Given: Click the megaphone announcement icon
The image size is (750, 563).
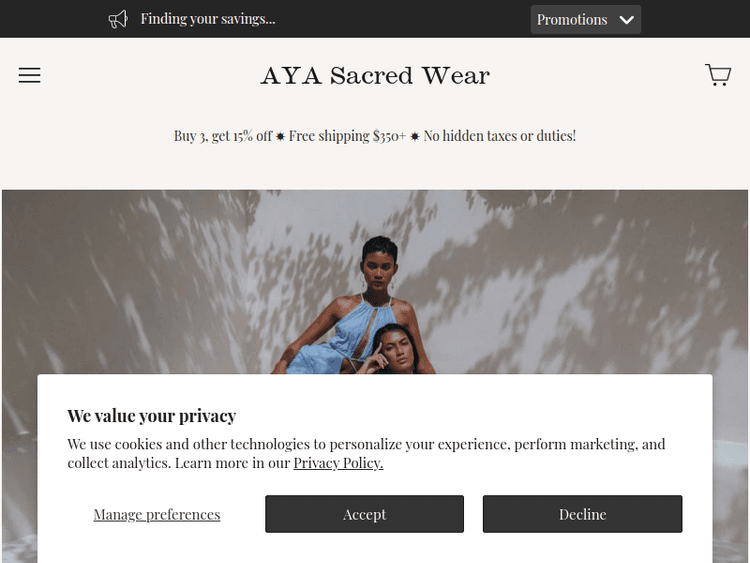Looking at the screenshot, I should (x=118, y=19).
